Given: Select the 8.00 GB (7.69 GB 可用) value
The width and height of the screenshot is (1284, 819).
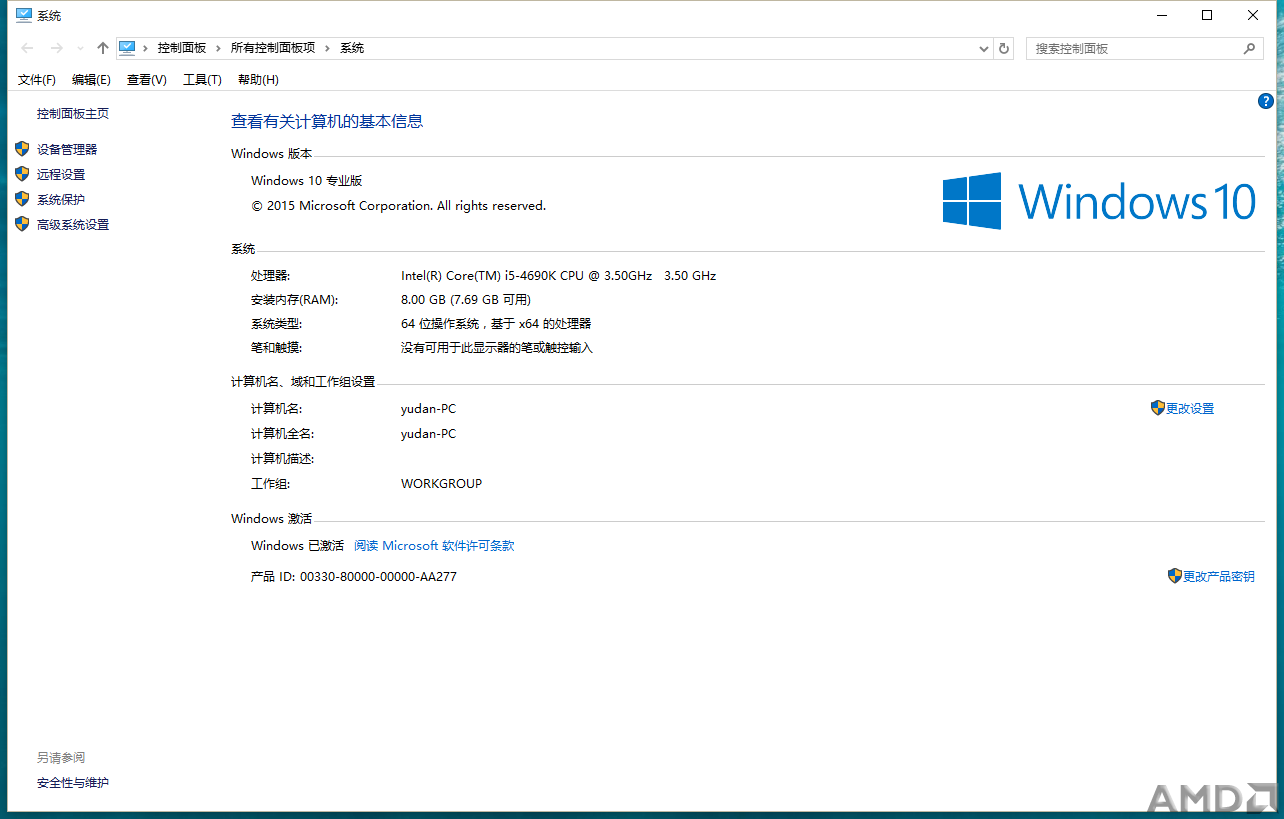Looking at the screenshot, I should [466, 300].
